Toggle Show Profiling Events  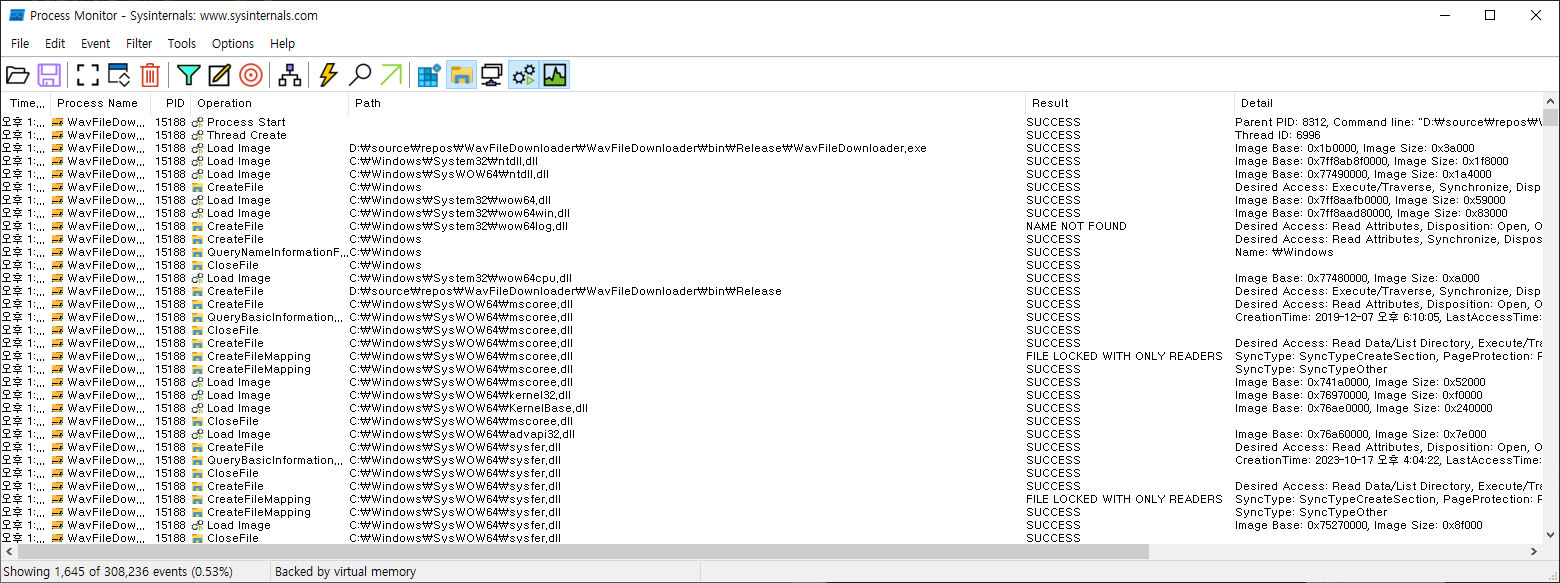[x=555, y=75]
